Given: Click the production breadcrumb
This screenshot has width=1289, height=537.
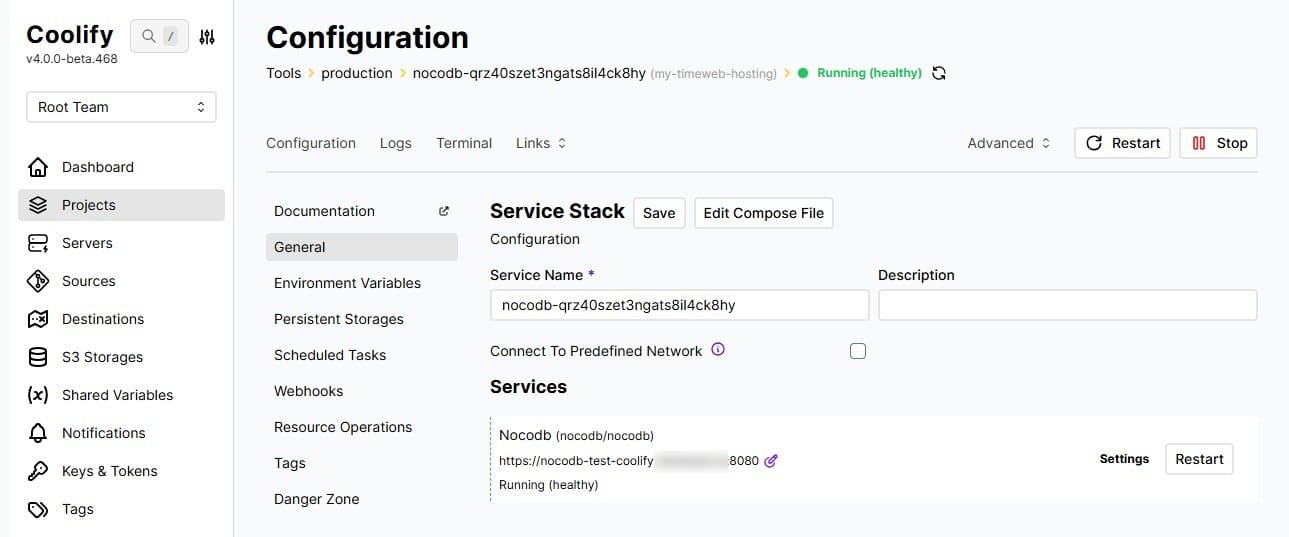Looking at the screenshot, I should (x=357, y=73).
